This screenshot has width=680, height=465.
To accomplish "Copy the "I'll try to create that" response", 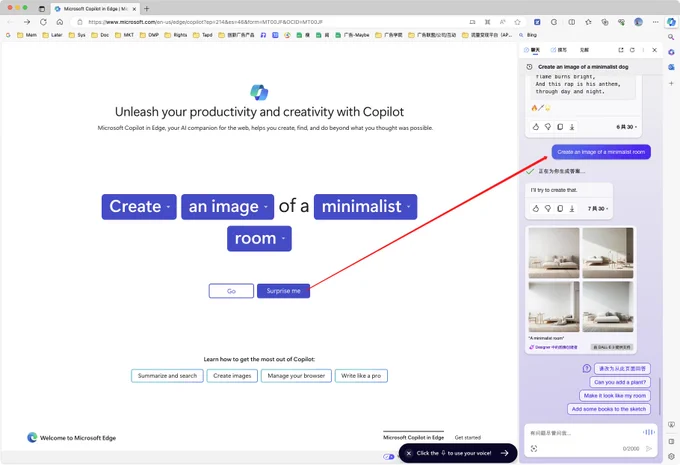I will coord(560,209).
